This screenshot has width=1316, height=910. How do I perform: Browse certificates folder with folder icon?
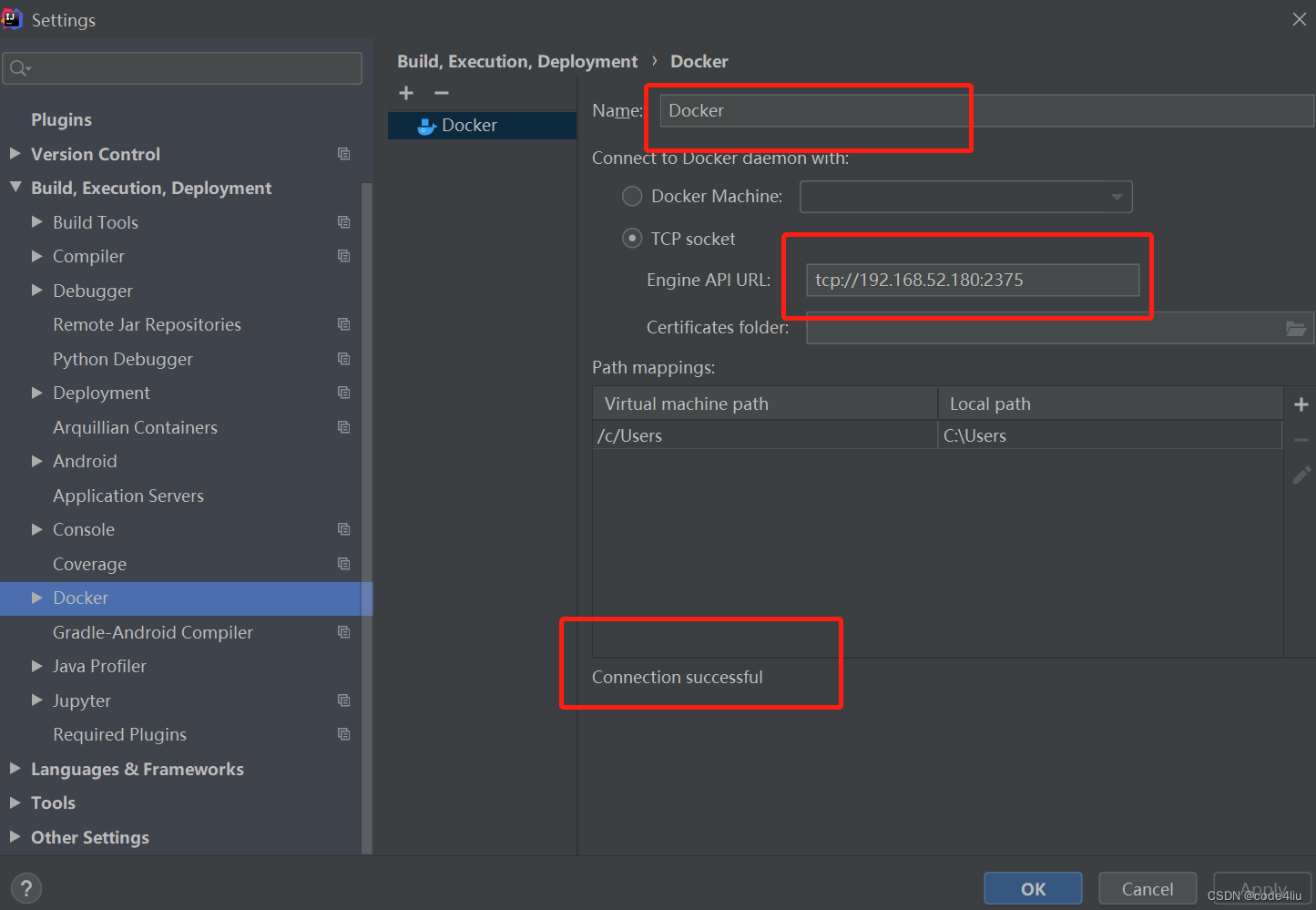click(1296, 328)
